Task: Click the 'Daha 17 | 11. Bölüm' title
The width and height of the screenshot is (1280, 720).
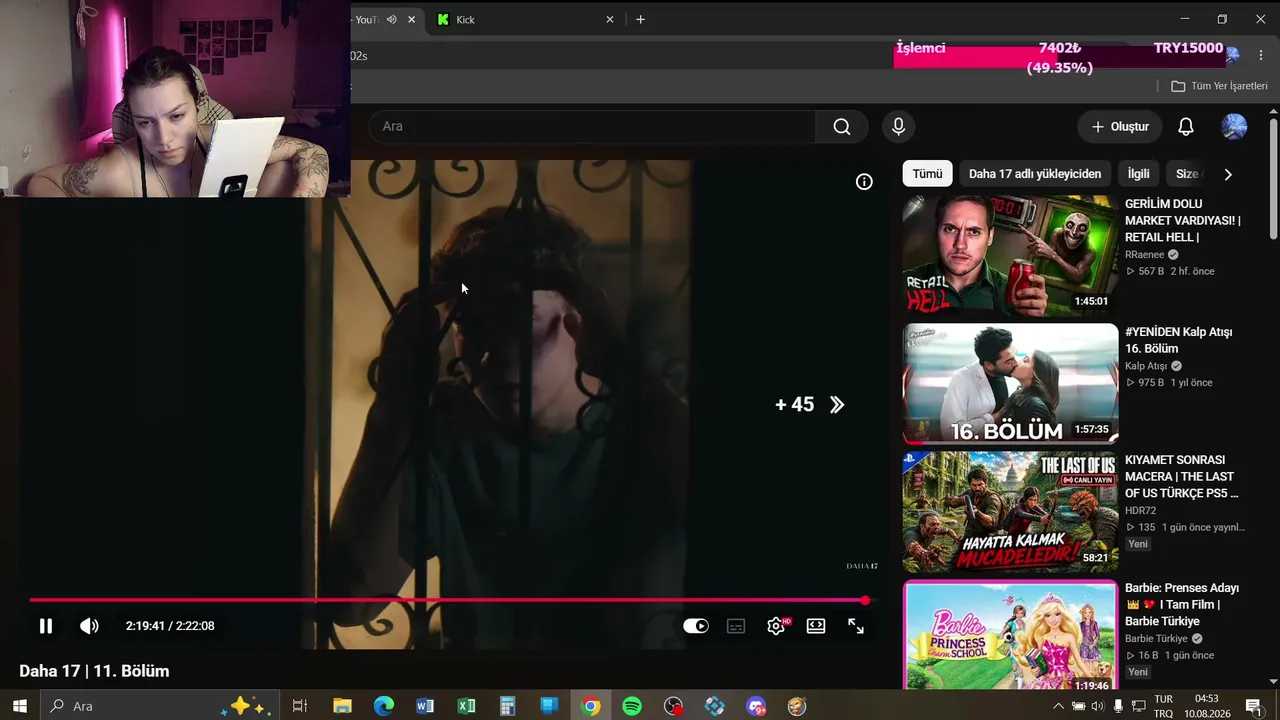Action: tap(94, 671)
